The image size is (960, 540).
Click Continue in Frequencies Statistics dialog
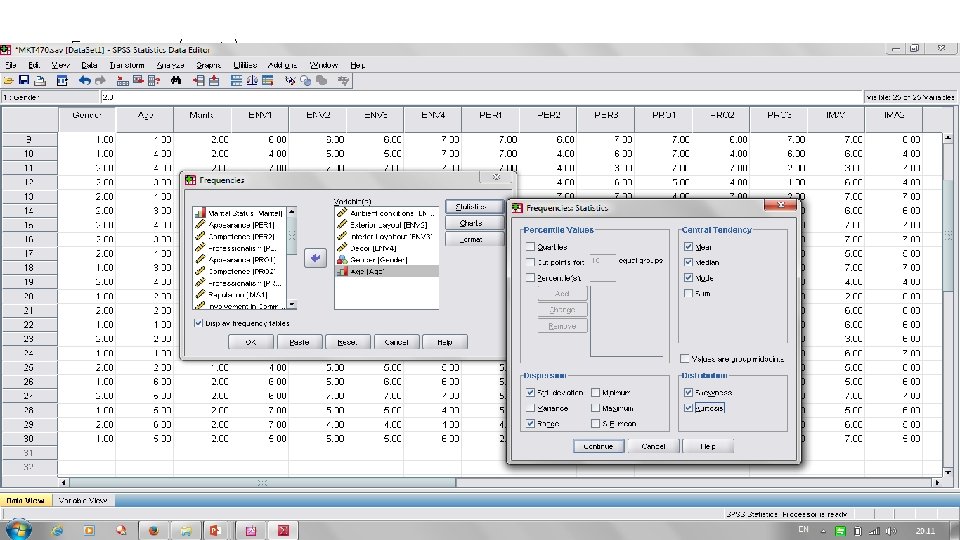(597, 446)
